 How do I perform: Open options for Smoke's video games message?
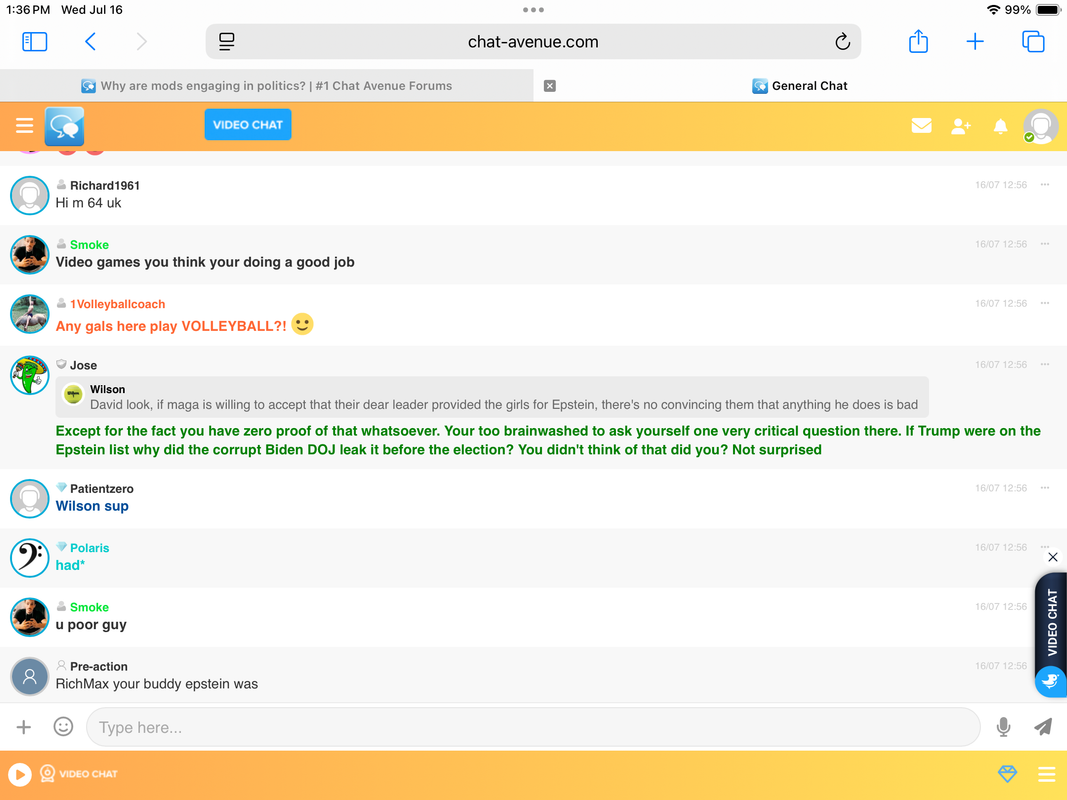click(1045, 244)
